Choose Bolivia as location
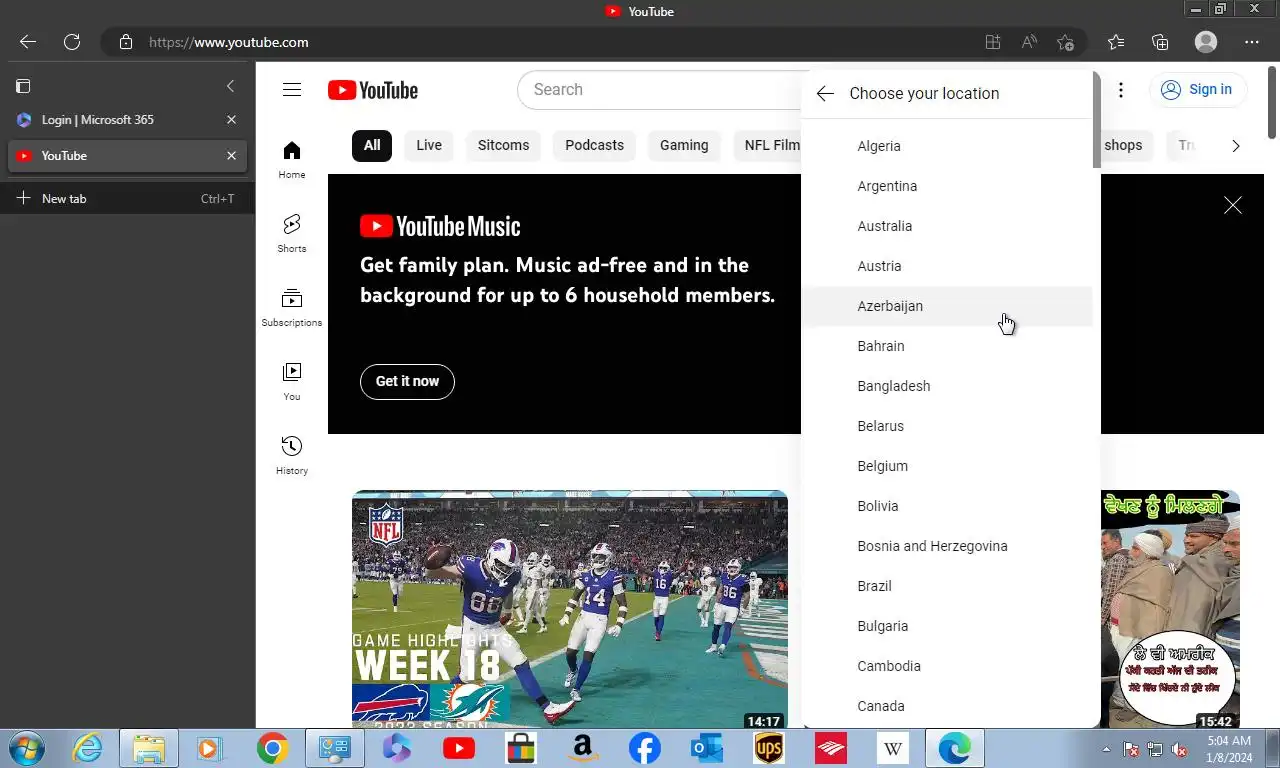Viewport: 1280px width, 768px height. click(x=947, y=506)
